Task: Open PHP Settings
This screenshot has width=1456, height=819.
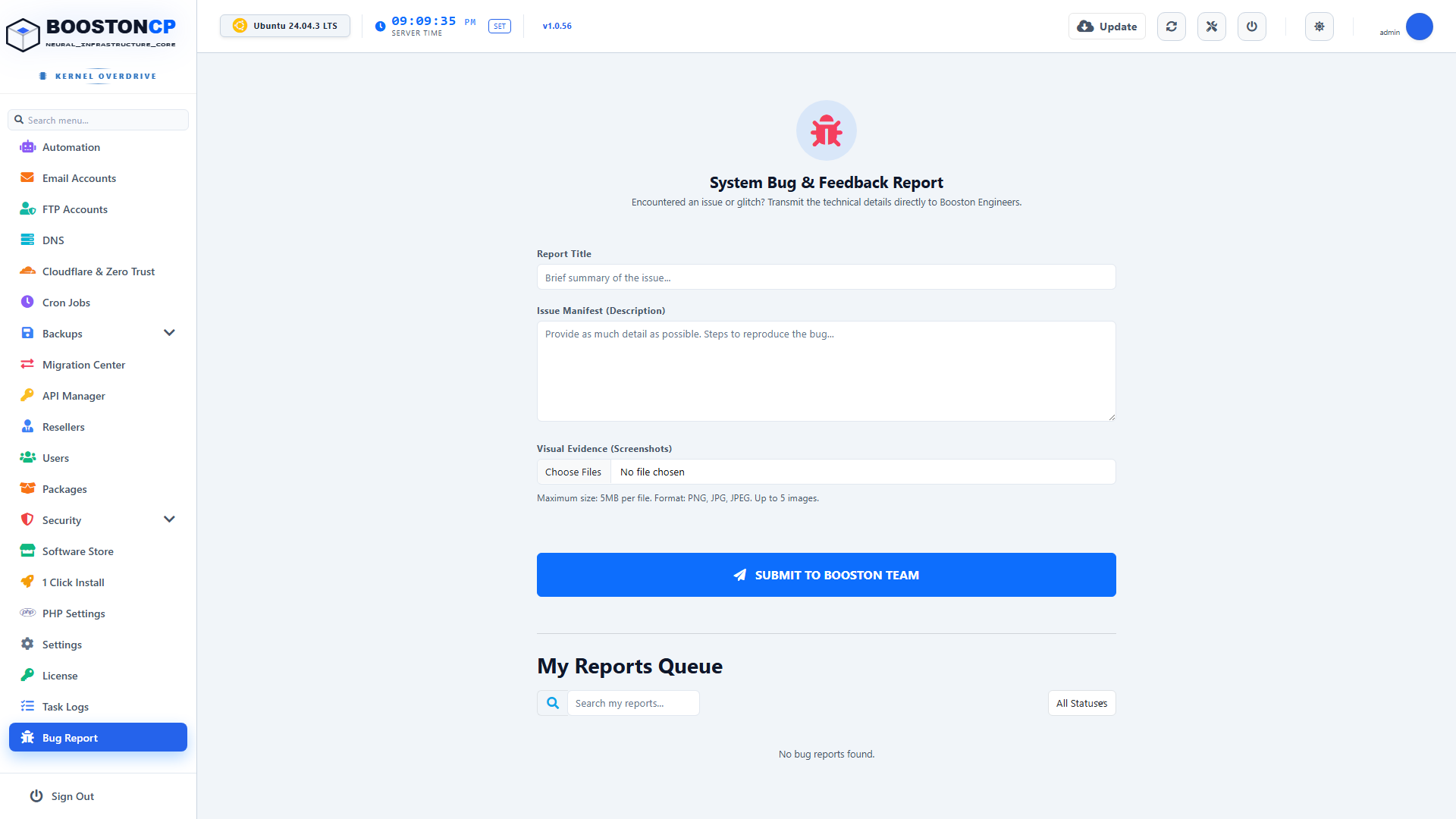Action: tap(98, 613)
